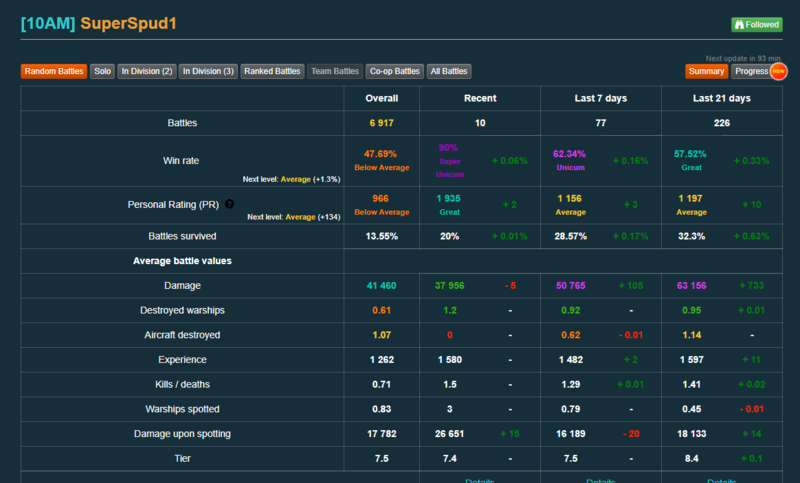
Task: Open Details link under Last 21 days
Action: click(x=721, y=480)
